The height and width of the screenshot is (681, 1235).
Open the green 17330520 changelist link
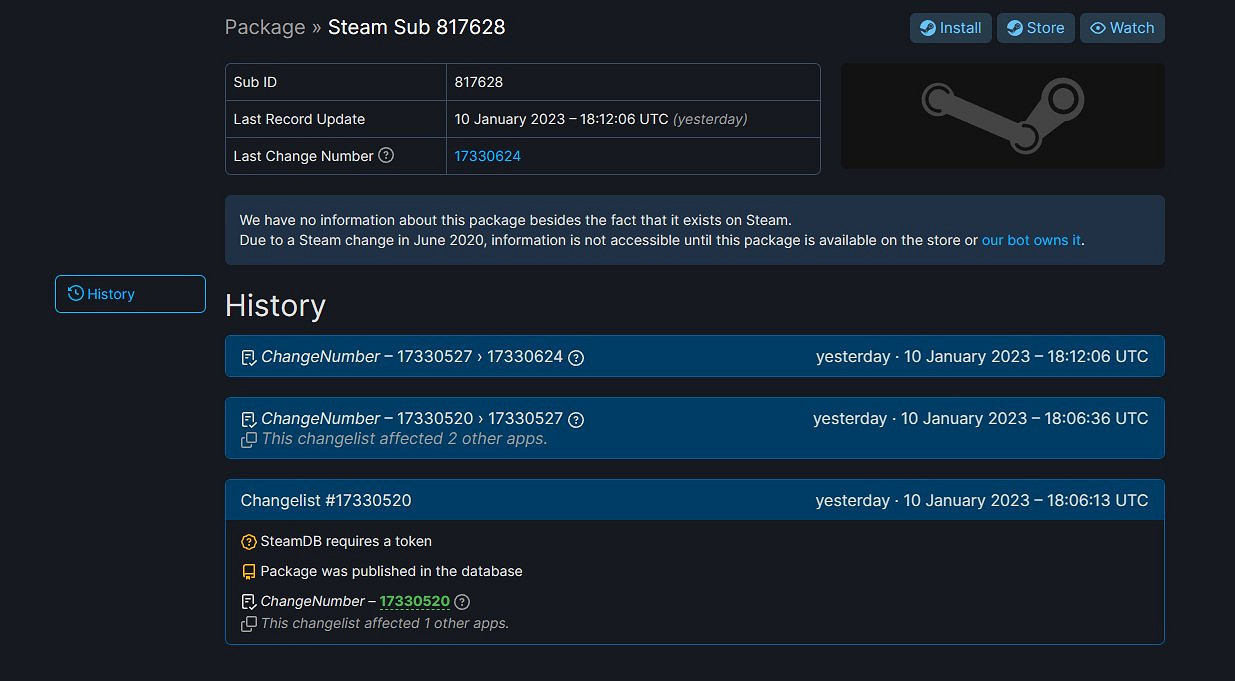(414, 601)
